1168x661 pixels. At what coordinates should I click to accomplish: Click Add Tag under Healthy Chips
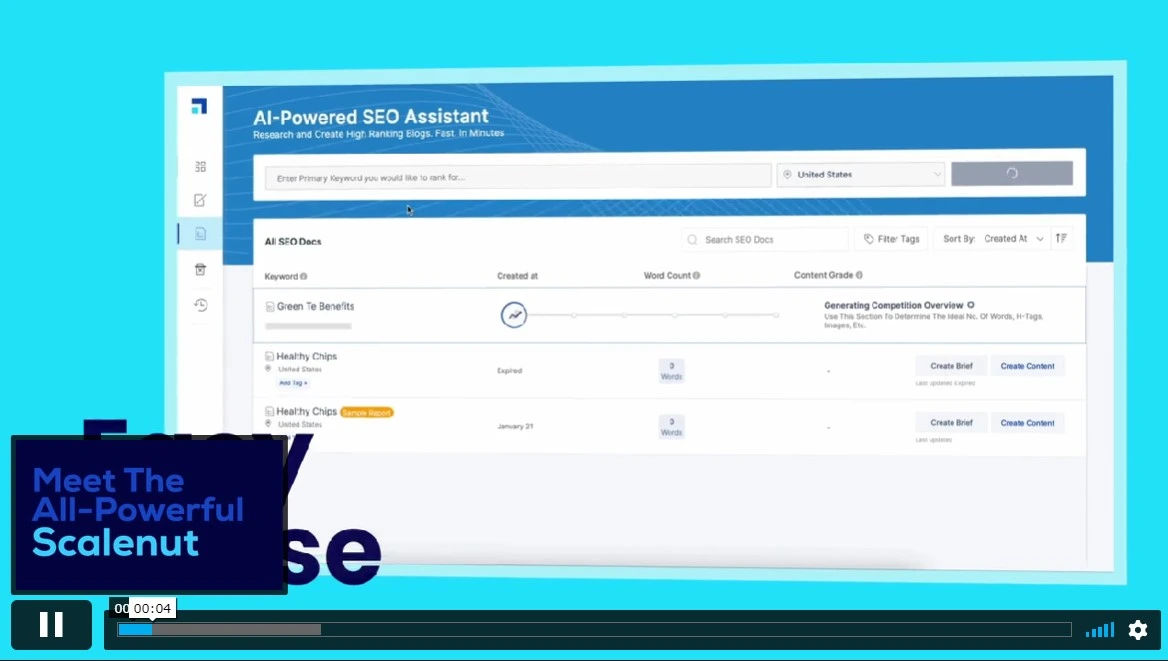point(293,383)
